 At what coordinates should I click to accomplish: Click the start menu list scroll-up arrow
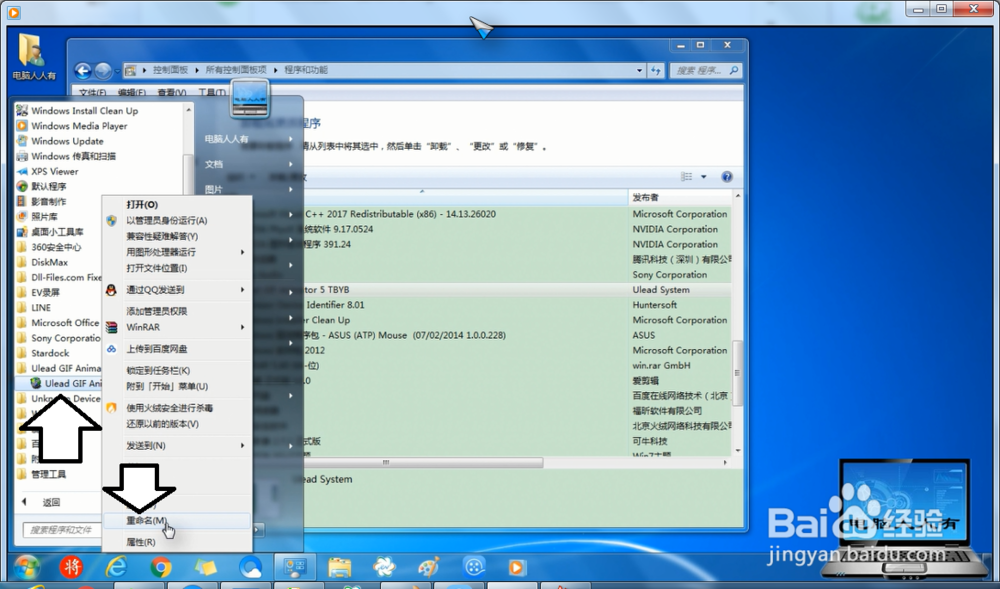188,110
